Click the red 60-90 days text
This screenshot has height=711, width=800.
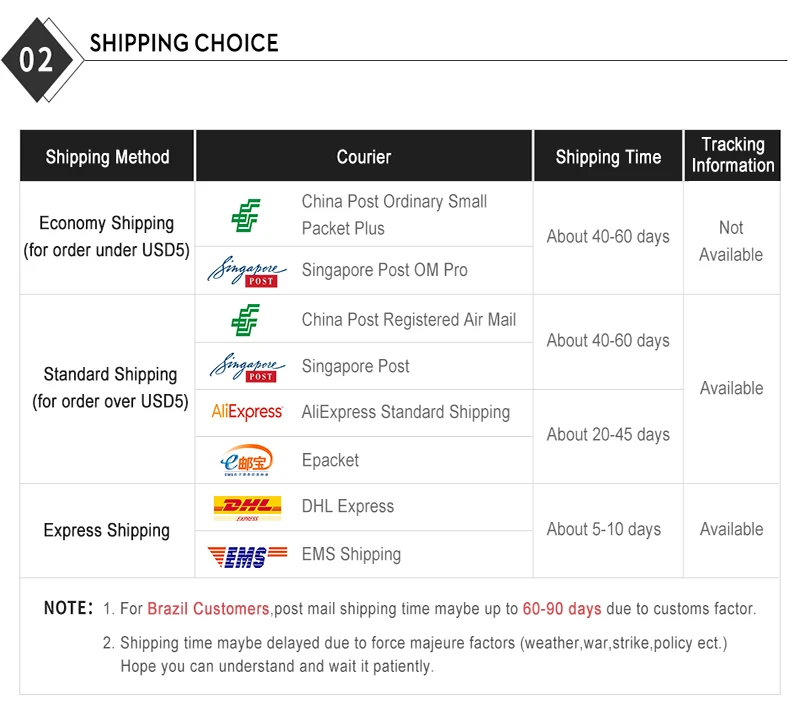561,608
